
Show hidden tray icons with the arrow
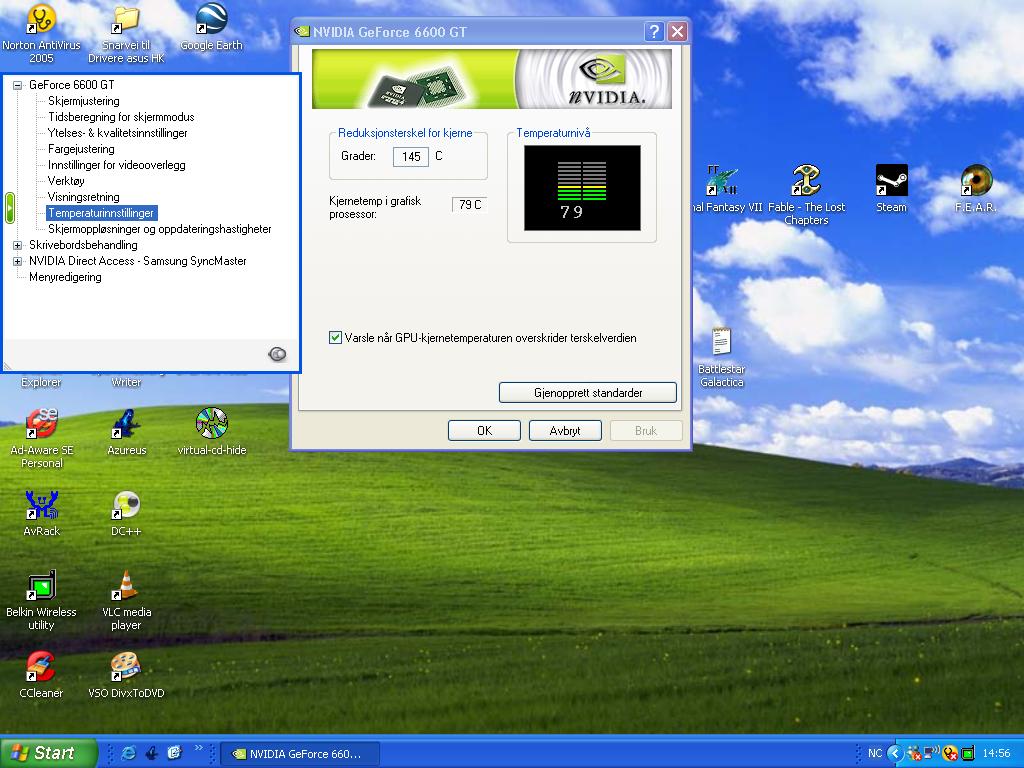[895, 753]
